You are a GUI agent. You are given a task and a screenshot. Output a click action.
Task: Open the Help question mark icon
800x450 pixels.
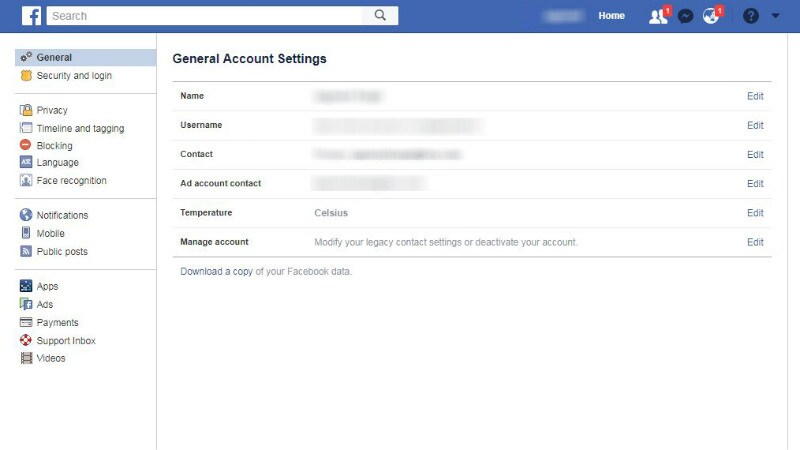[751, 16]
